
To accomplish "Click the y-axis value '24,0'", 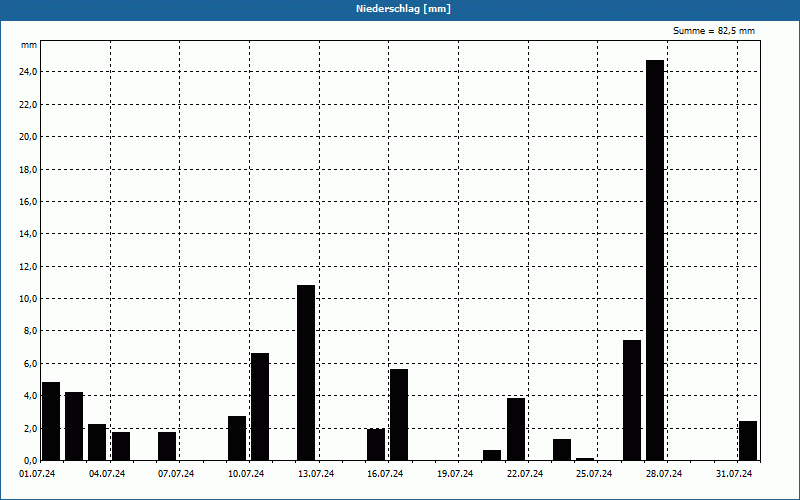I will click(28, 72).
